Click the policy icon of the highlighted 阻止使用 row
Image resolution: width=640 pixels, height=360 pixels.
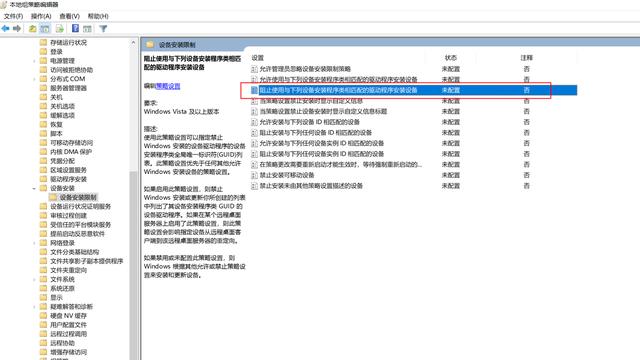[254, 90]
